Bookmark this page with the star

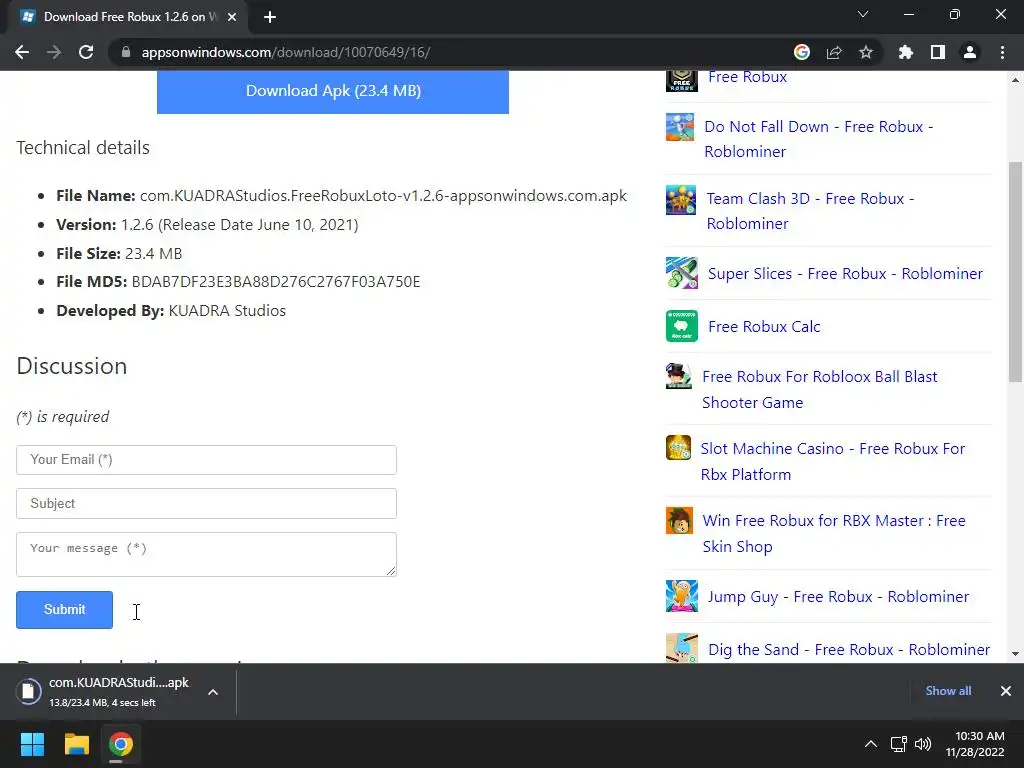[866, 52]
